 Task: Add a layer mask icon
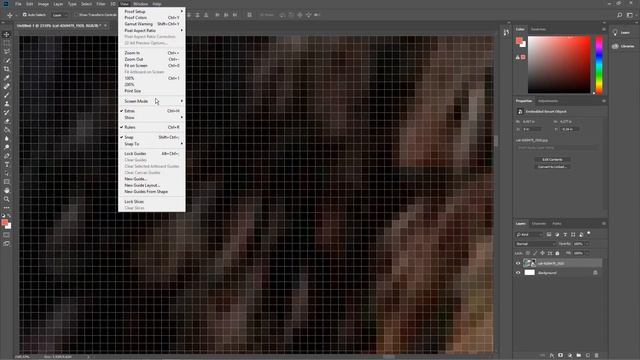pyautogui.click(x=561, y=356)
